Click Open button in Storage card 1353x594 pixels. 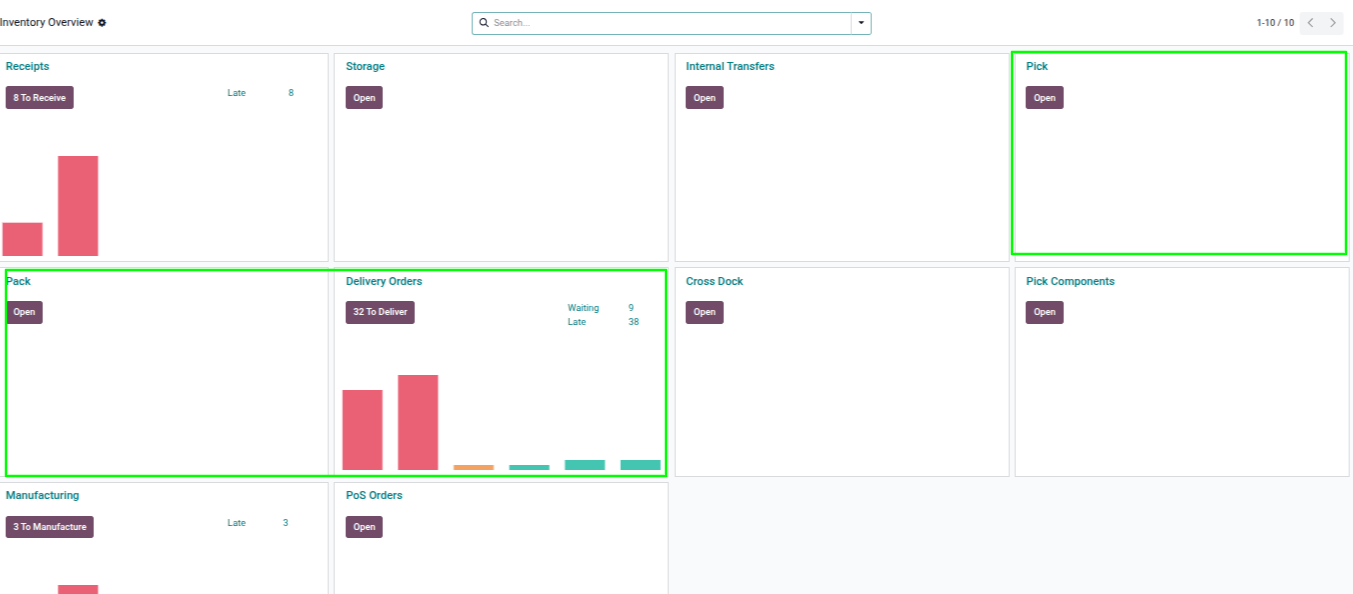coord(364,98)
